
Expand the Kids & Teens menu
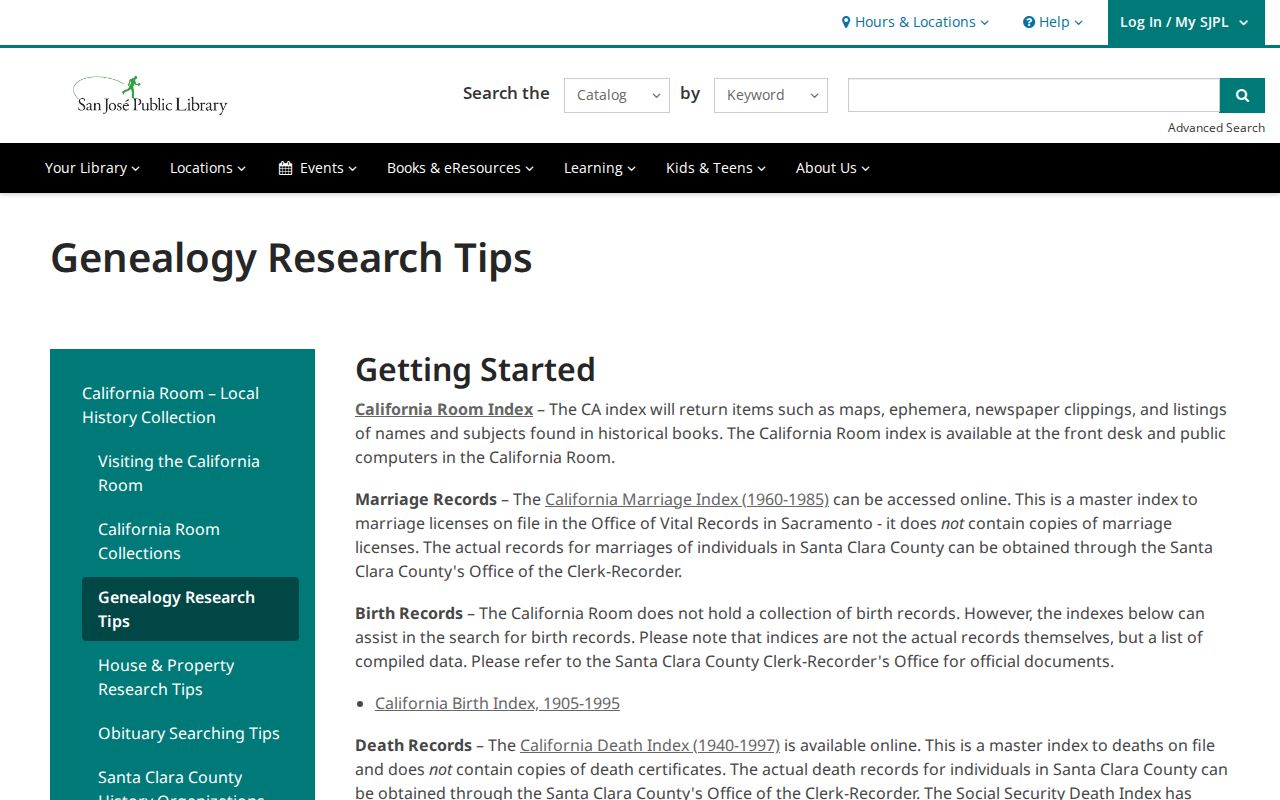tap(716, 168)
